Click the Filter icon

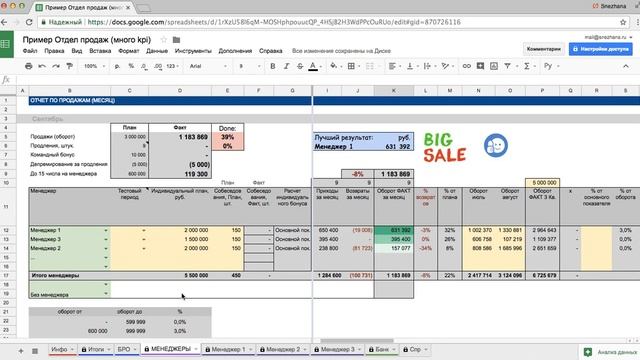point(507,66)
